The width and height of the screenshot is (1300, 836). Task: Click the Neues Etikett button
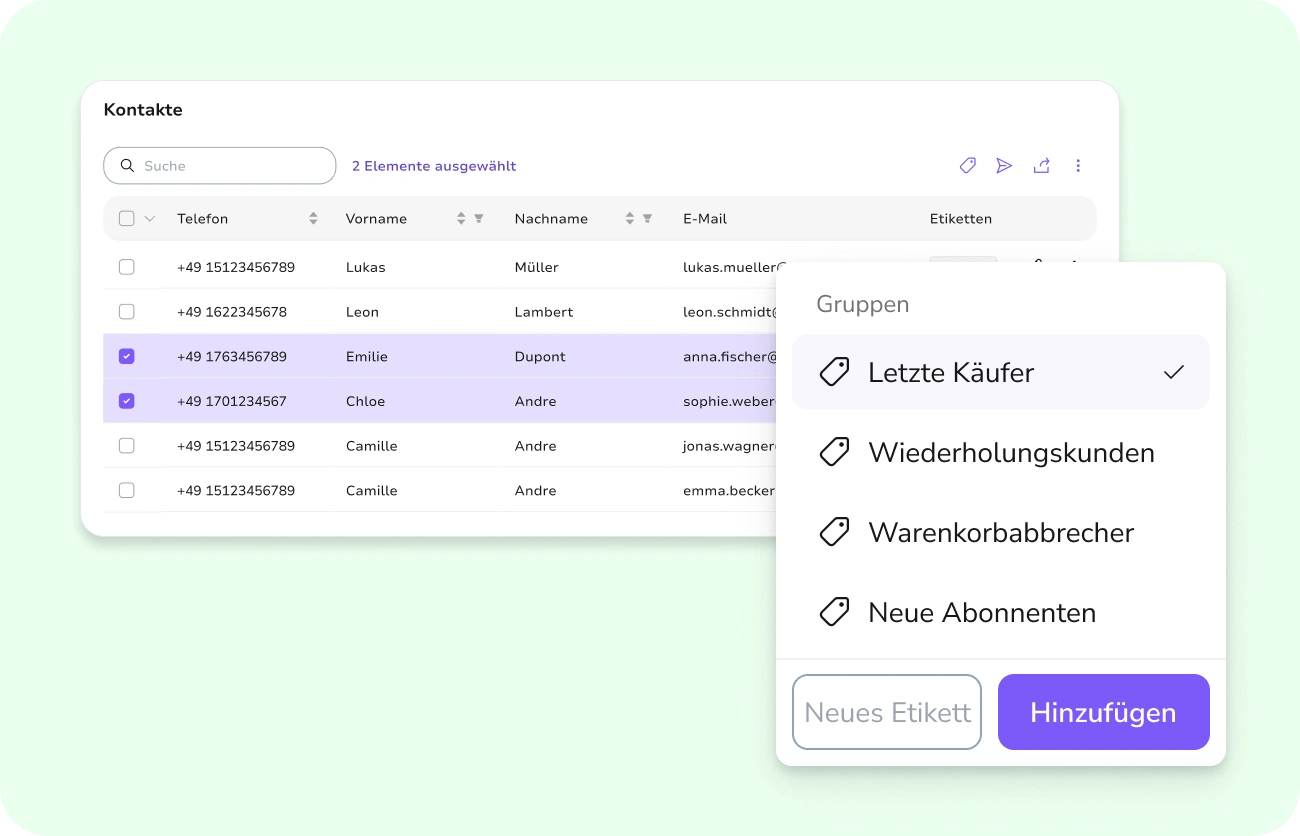click(887, 711)
